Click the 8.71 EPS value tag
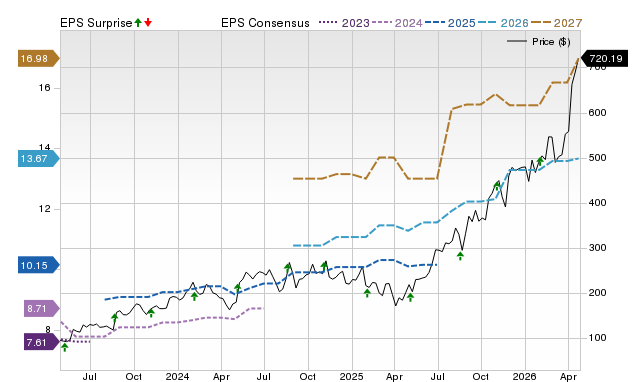Screen dimensions: 640x382 click(41, 309)
